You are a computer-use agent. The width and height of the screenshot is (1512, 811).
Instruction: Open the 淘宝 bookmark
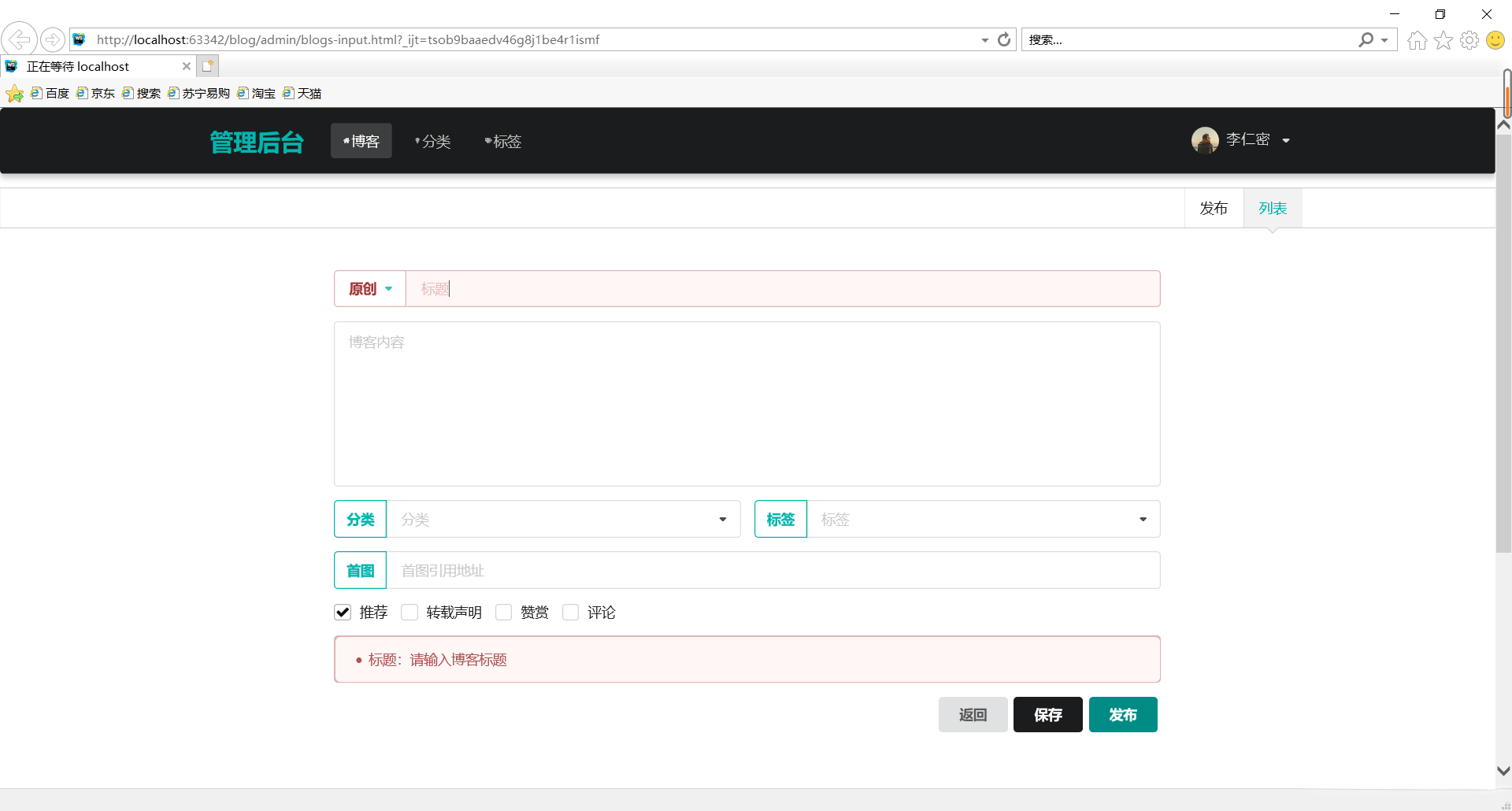coord(257,94)
